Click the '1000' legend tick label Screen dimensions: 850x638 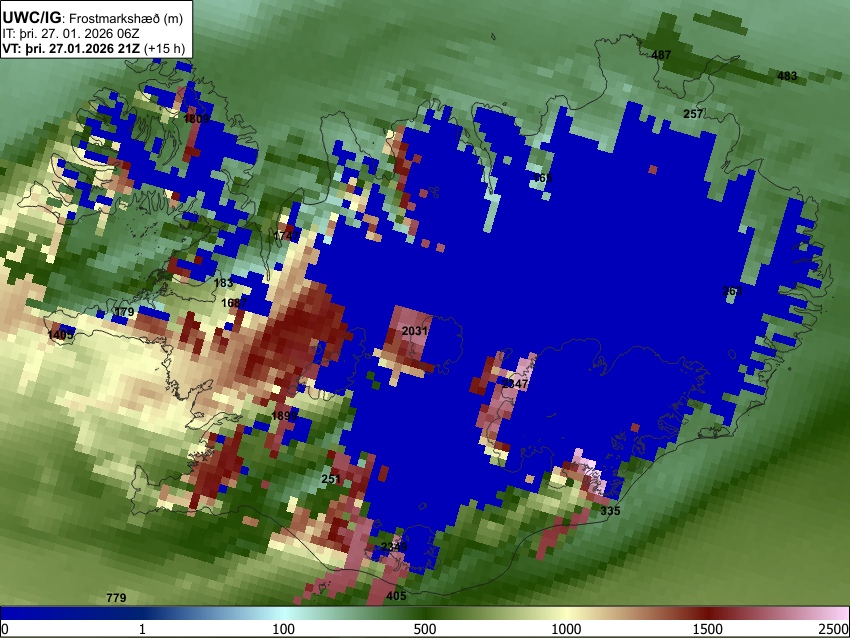[x=566, y=629]
